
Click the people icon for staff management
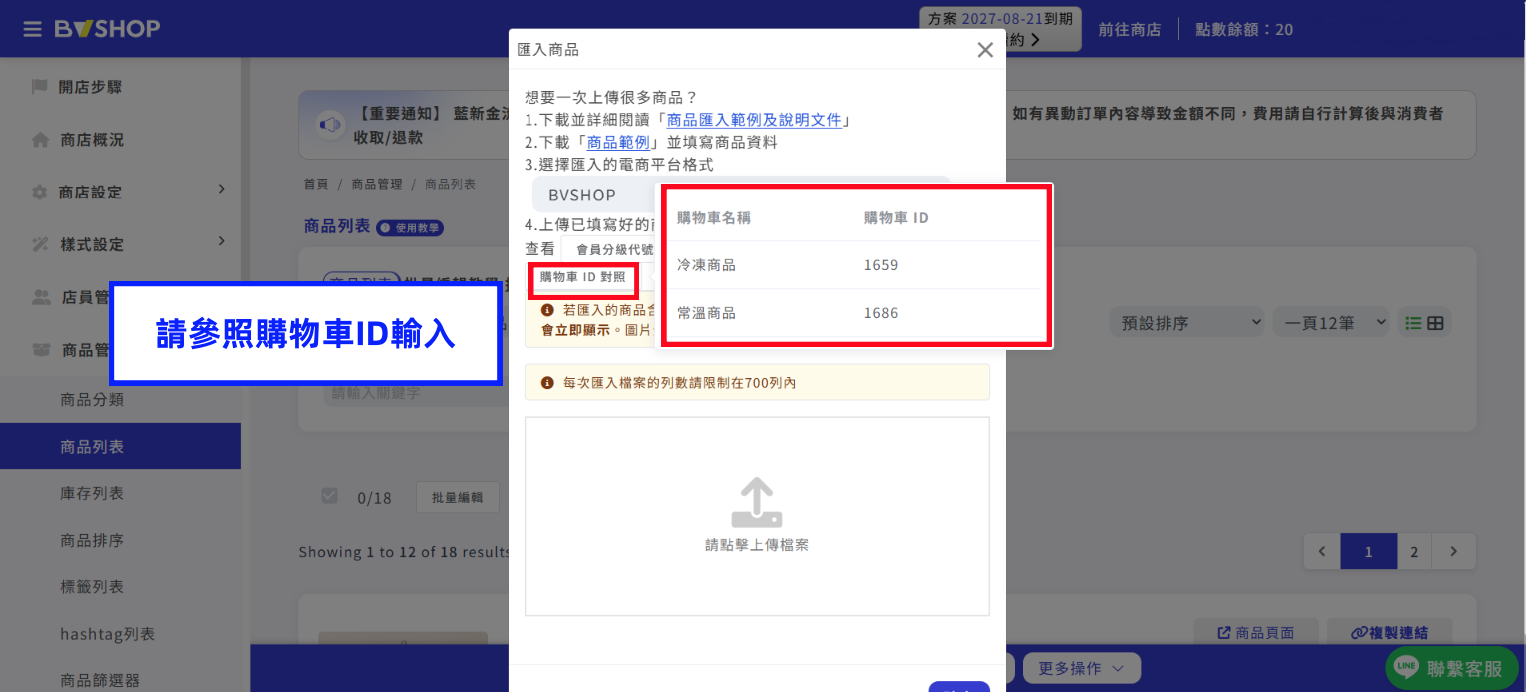(41, 297)
